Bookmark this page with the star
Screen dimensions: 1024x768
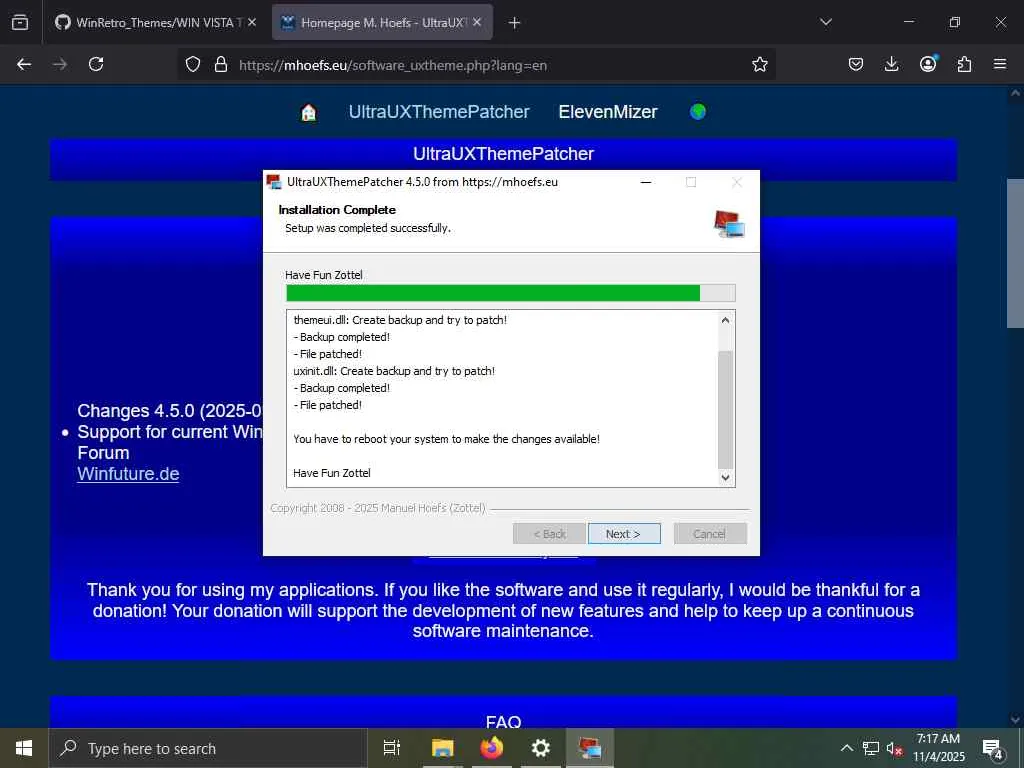click(x=760, y=65)
